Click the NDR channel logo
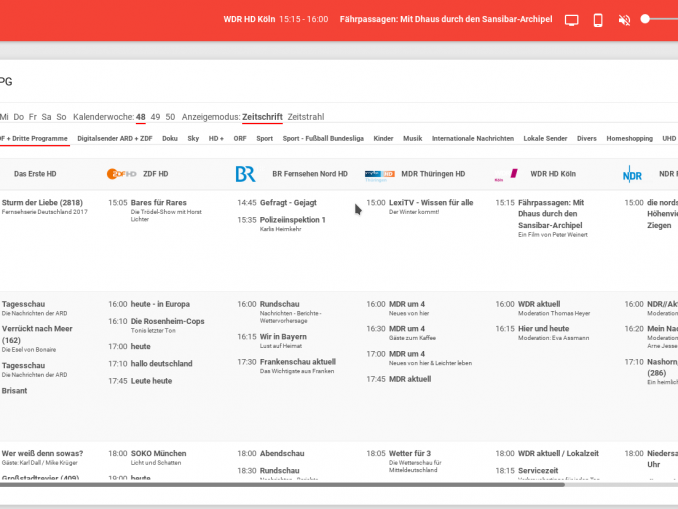This screenshot has height=509, width=678. pos(632,175)
